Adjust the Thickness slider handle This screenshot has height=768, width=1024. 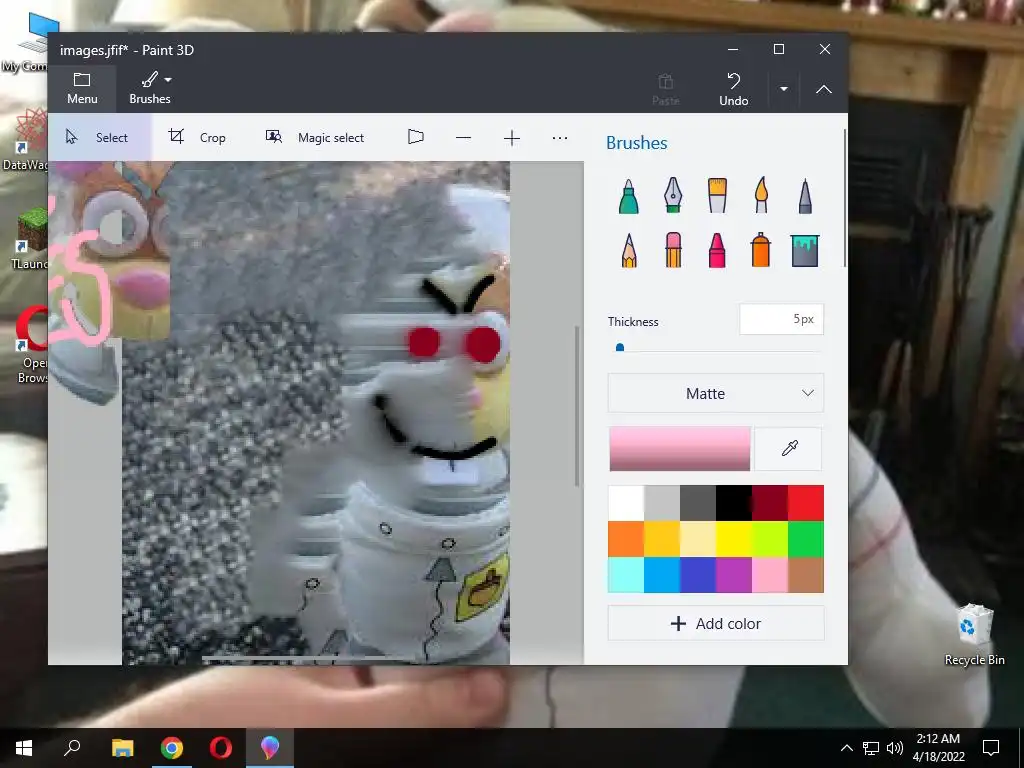click(x=620, y=347)
